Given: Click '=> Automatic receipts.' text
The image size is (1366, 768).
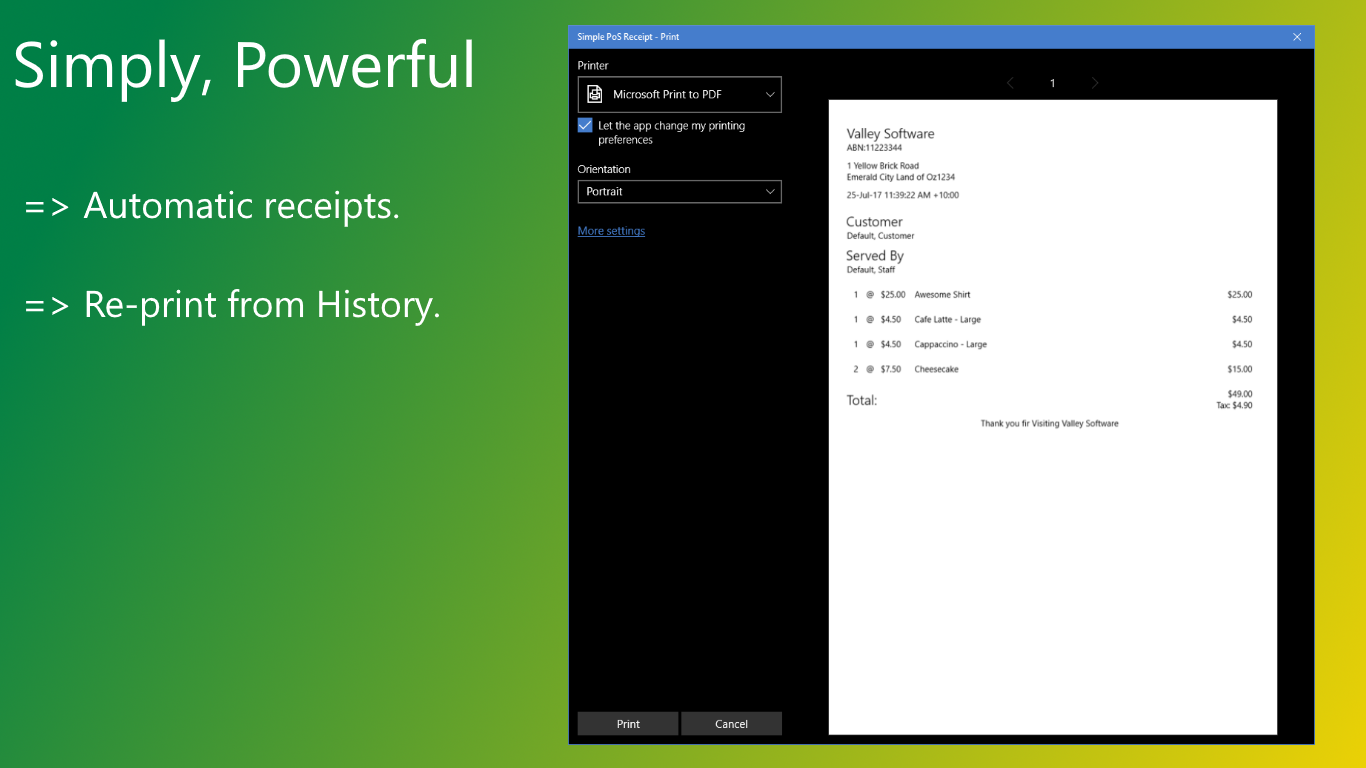Looking at the screenshot, I should (212, 206).
